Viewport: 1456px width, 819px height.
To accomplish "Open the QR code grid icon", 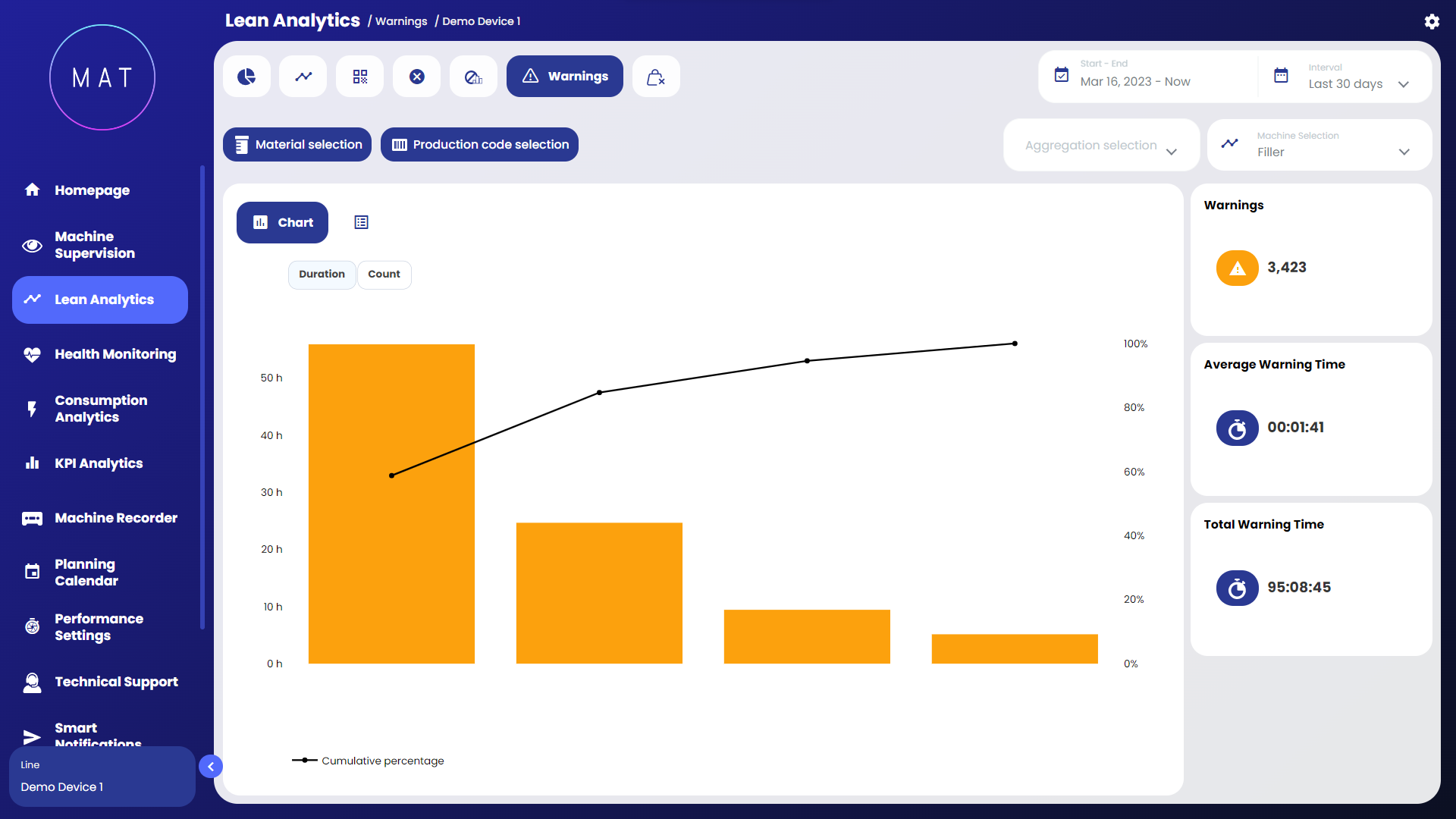I will pyautogui.click(x=360, y=77).
